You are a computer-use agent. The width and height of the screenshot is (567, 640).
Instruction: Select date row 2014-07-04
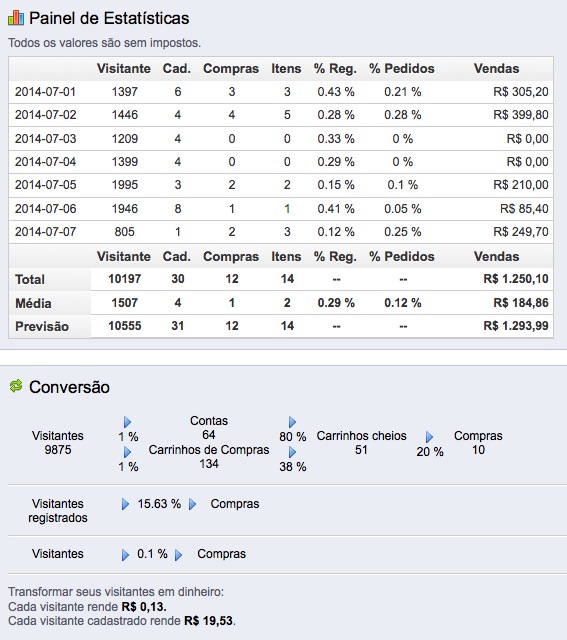point(281,162)
